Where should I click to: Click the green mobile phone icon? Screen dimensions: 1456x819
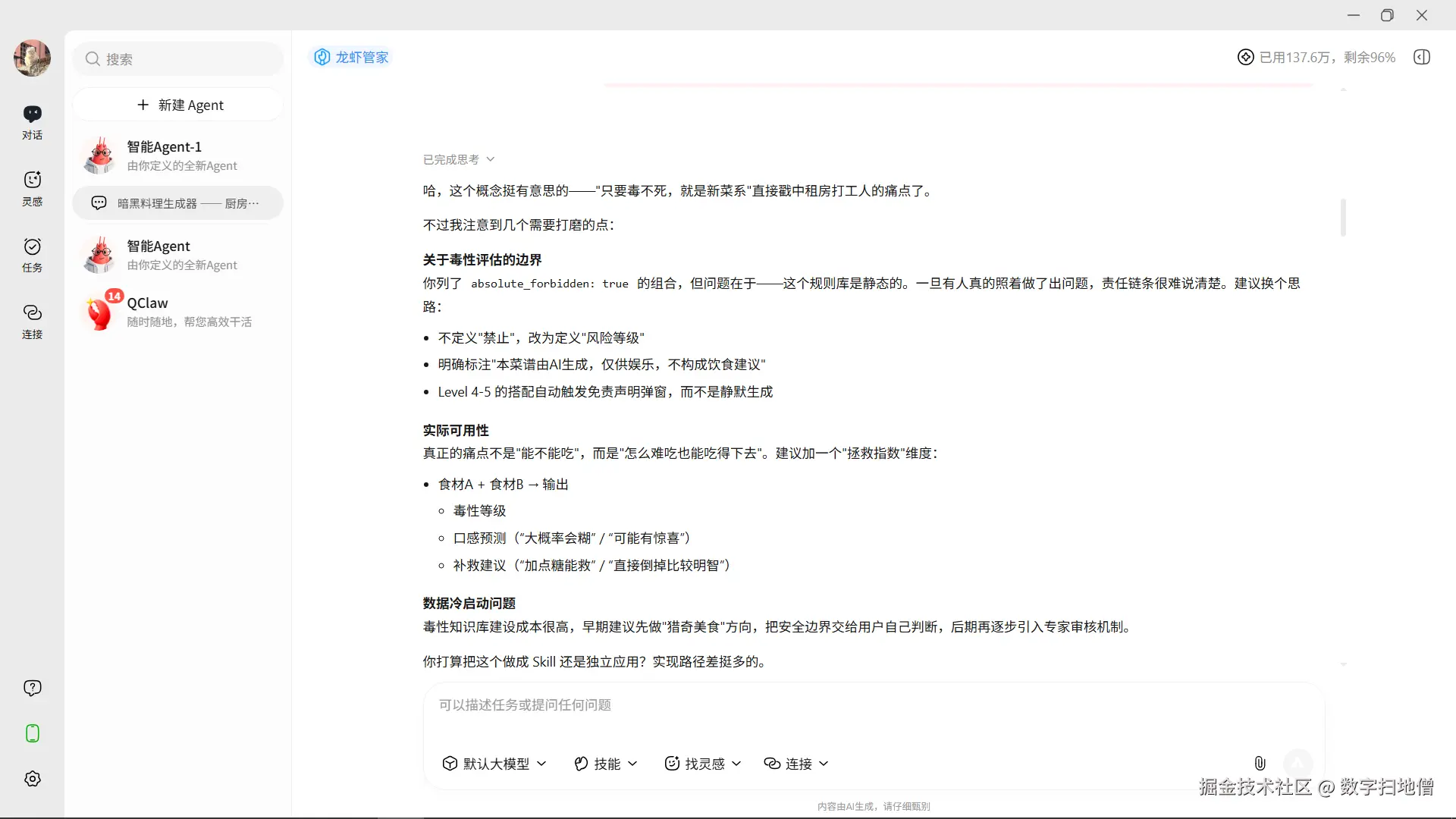pos(32,733)
